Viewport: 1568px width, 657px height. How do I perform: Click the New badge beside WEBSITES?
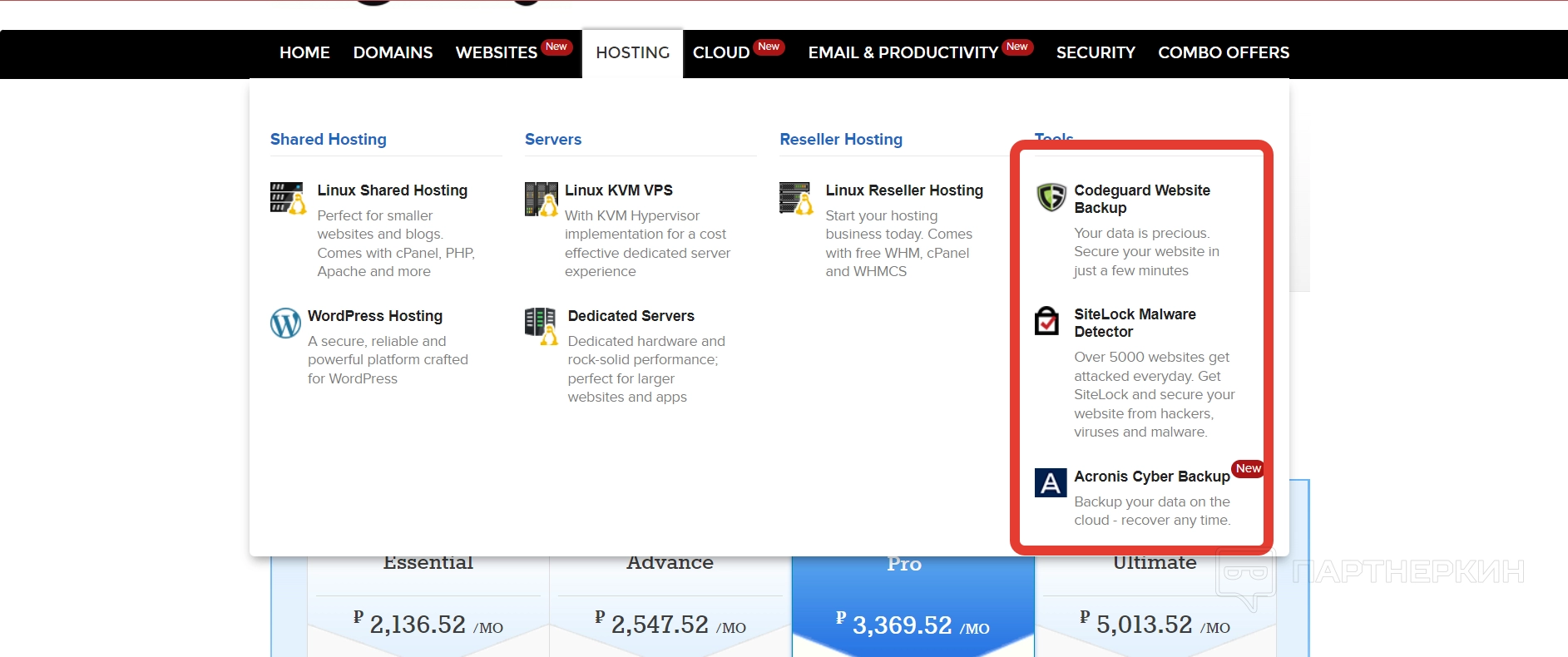556,47
